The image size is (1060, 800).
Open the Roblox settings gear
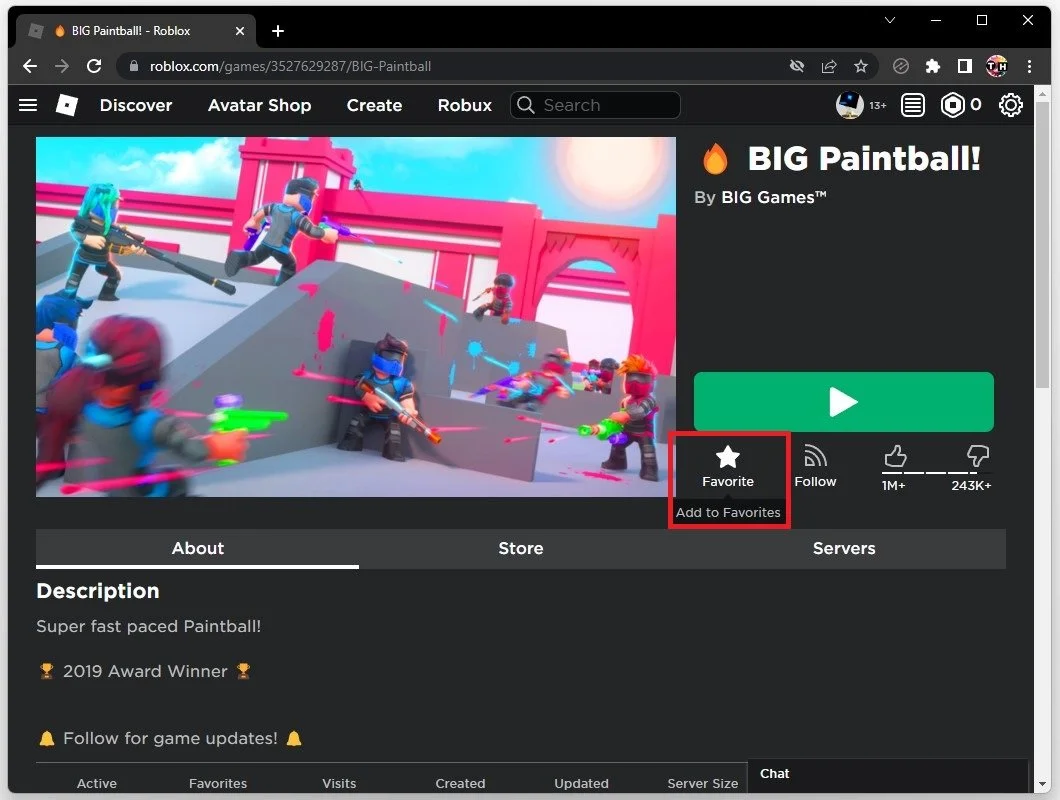point(1011,105)
